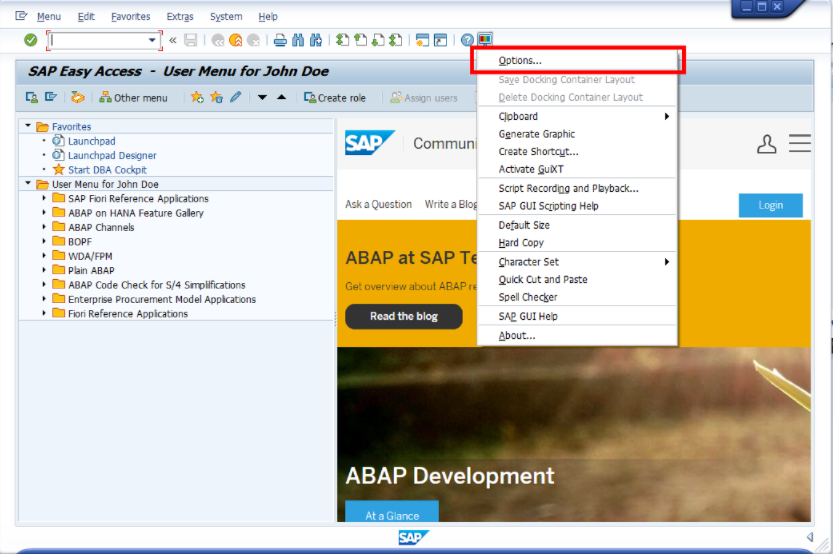Open the Character Set submenu
Viewport: 833px width, 554px height.
(x=577, y=262)
